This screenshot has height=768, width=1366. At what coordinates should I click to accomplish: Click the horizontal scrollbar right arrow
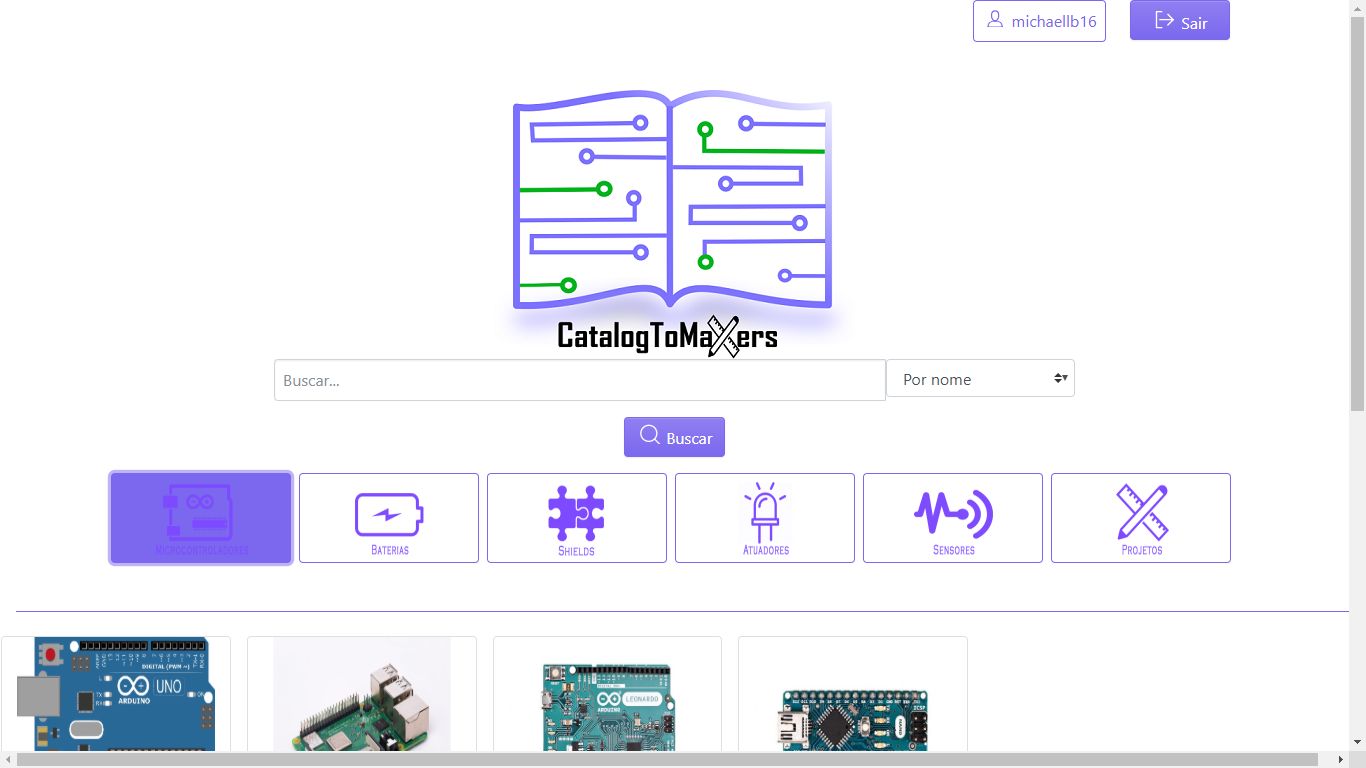point(1340,760)
